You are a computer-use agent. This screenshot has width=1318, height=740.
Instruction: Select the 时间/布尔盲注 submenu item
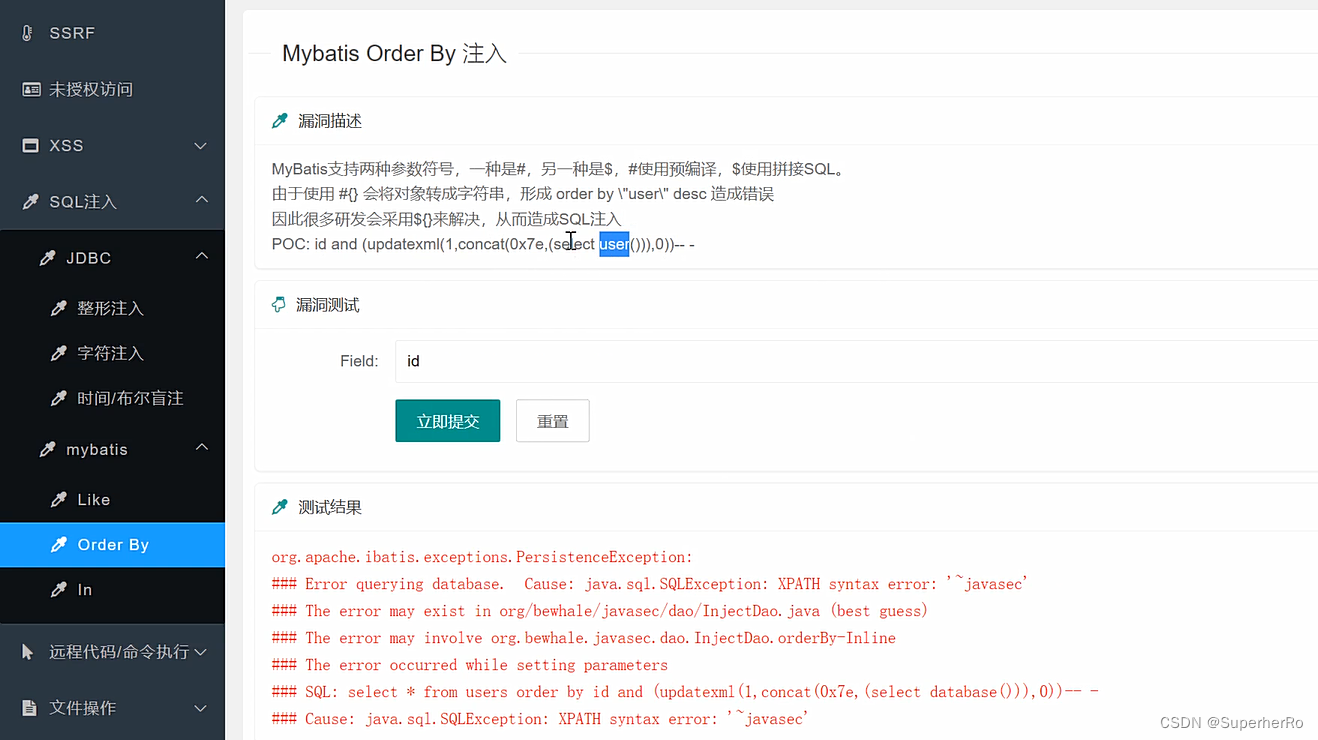point(112,398)
